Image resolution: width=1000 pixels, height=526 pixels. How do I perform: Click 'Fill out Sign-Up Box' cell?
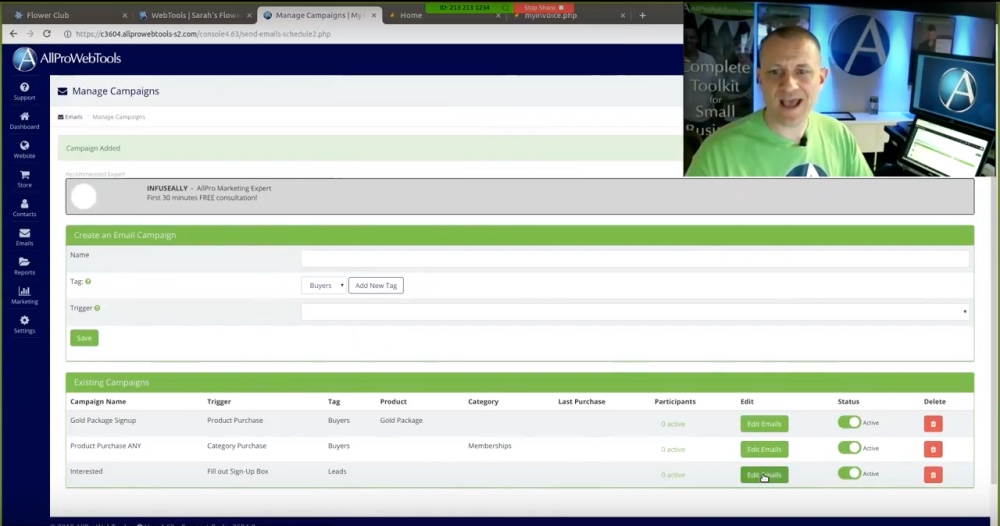pyautogui.click(x=237, y=472)
